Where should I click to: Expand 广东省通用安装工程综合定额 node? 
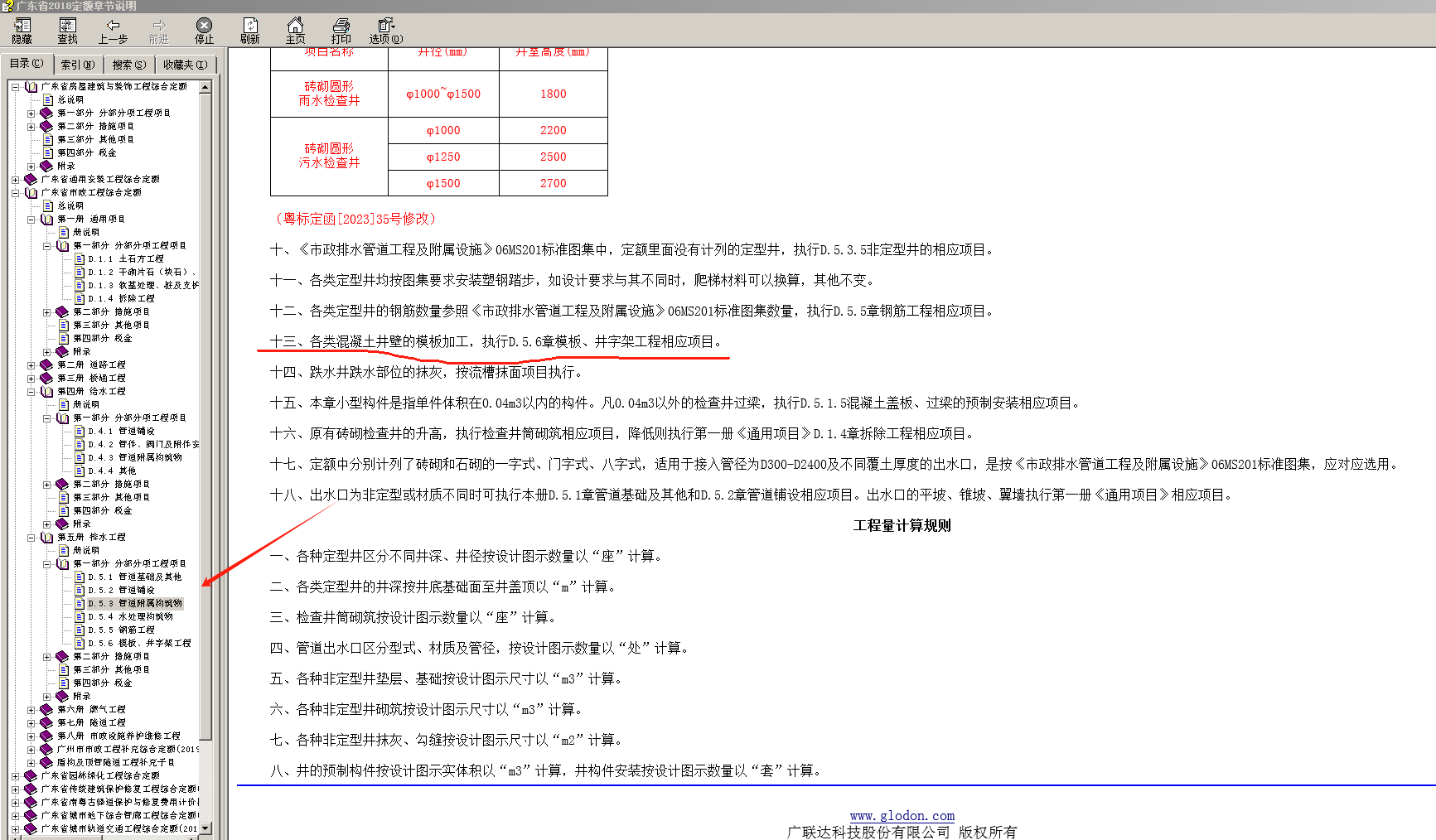pyautogui.click(x=16, y=179)
